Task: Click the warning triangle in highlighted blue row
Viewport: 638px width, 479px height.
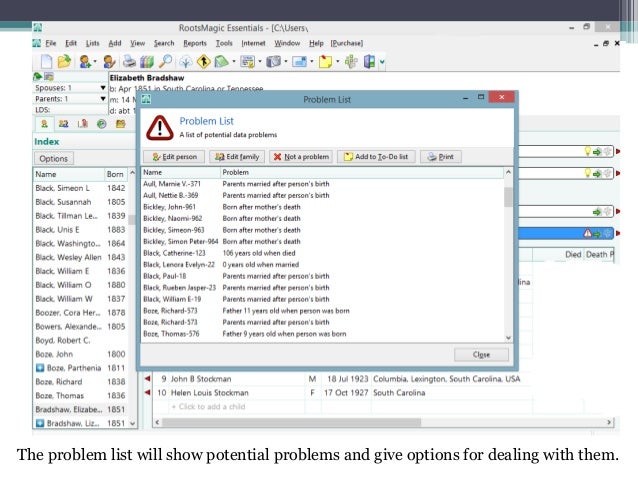Action: 588,233
